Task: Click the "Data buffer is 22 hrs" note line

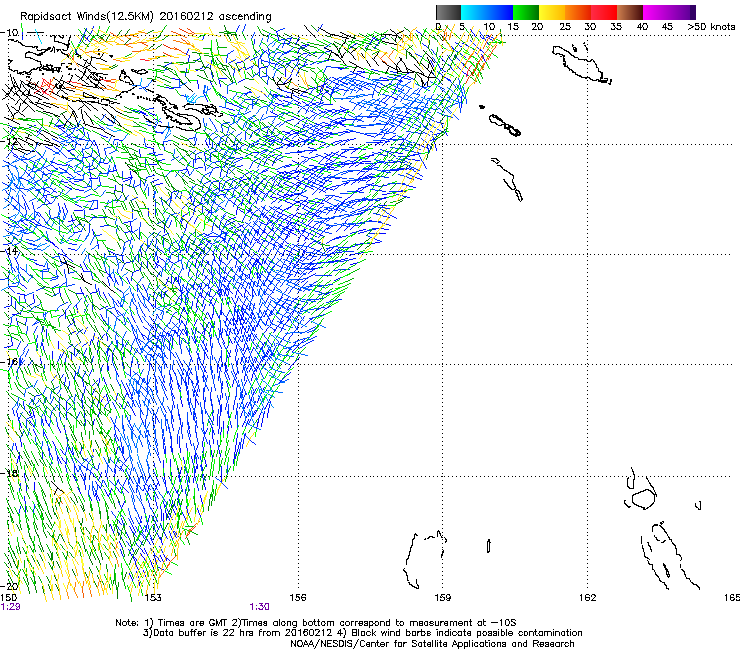Action: click(x=362, y=633)
